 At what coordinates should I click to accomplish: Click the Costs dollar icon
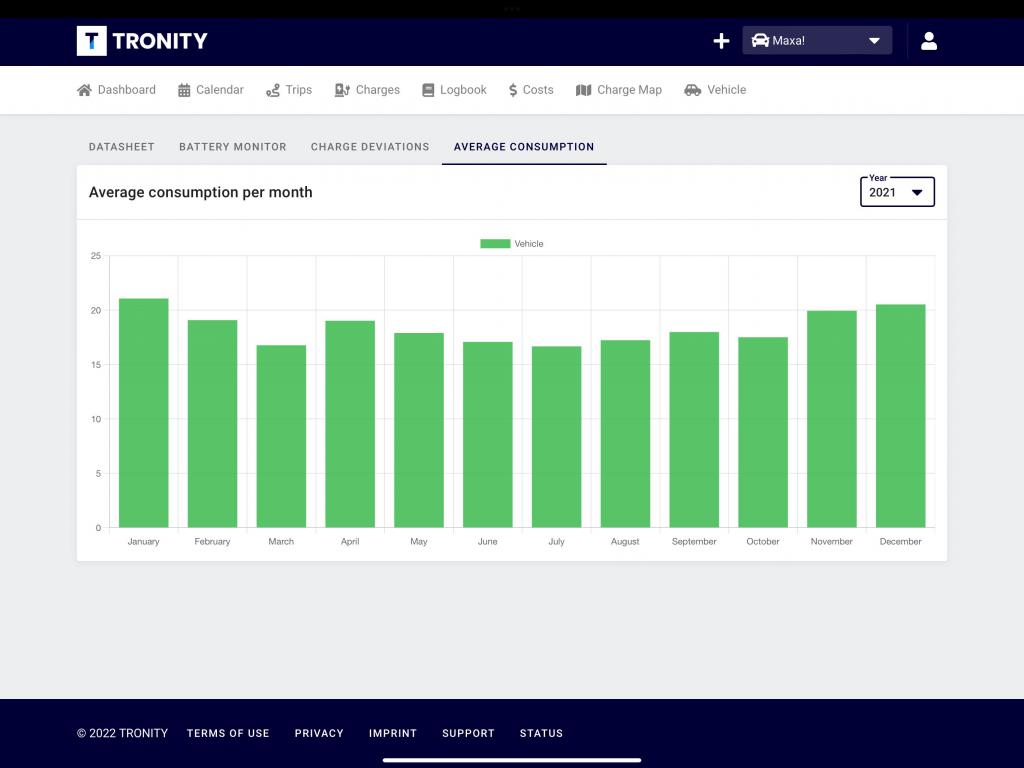pyautogui.click(x=513, y=90)
